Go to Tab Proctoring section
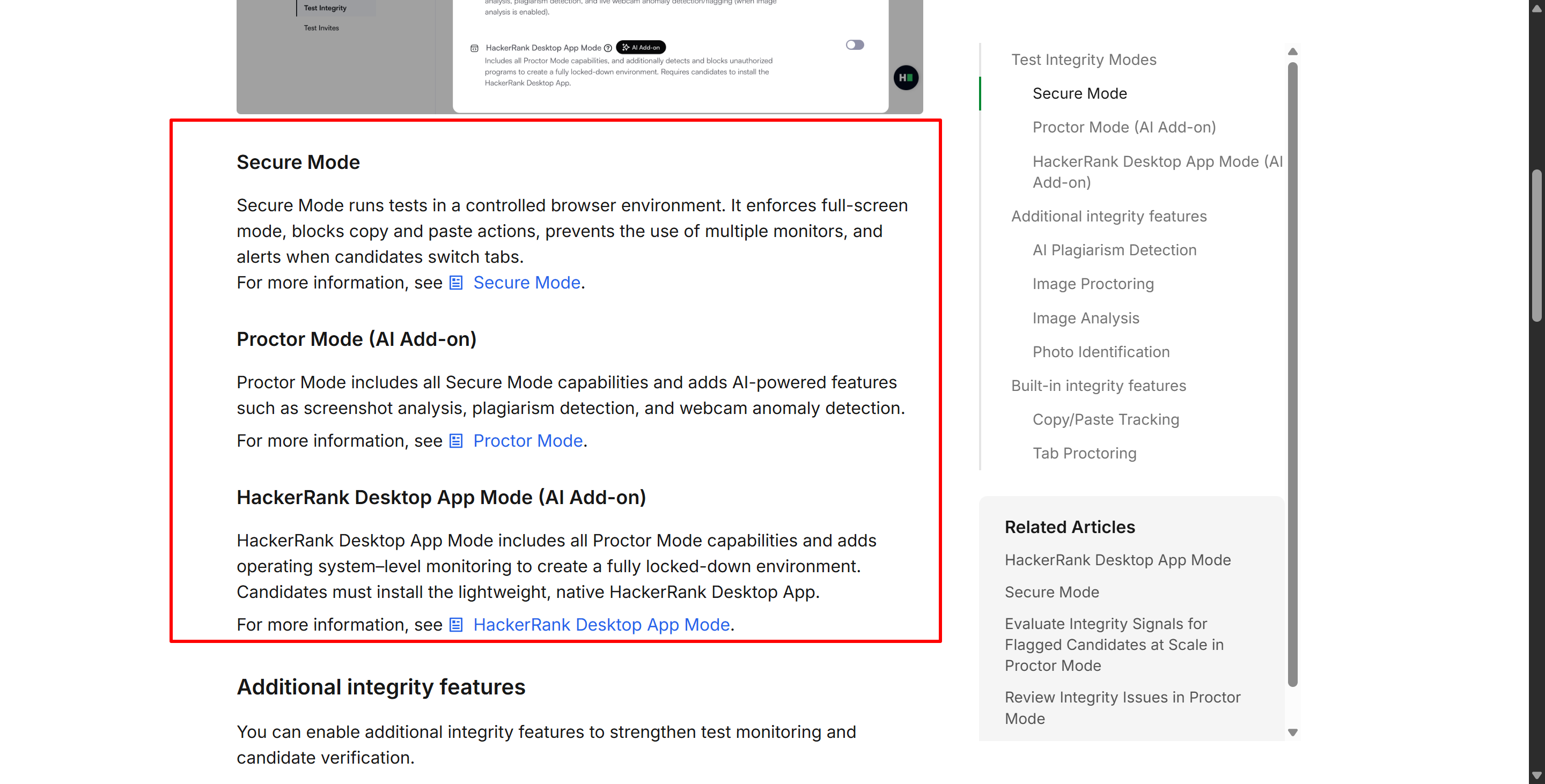 coord(1084,453)
